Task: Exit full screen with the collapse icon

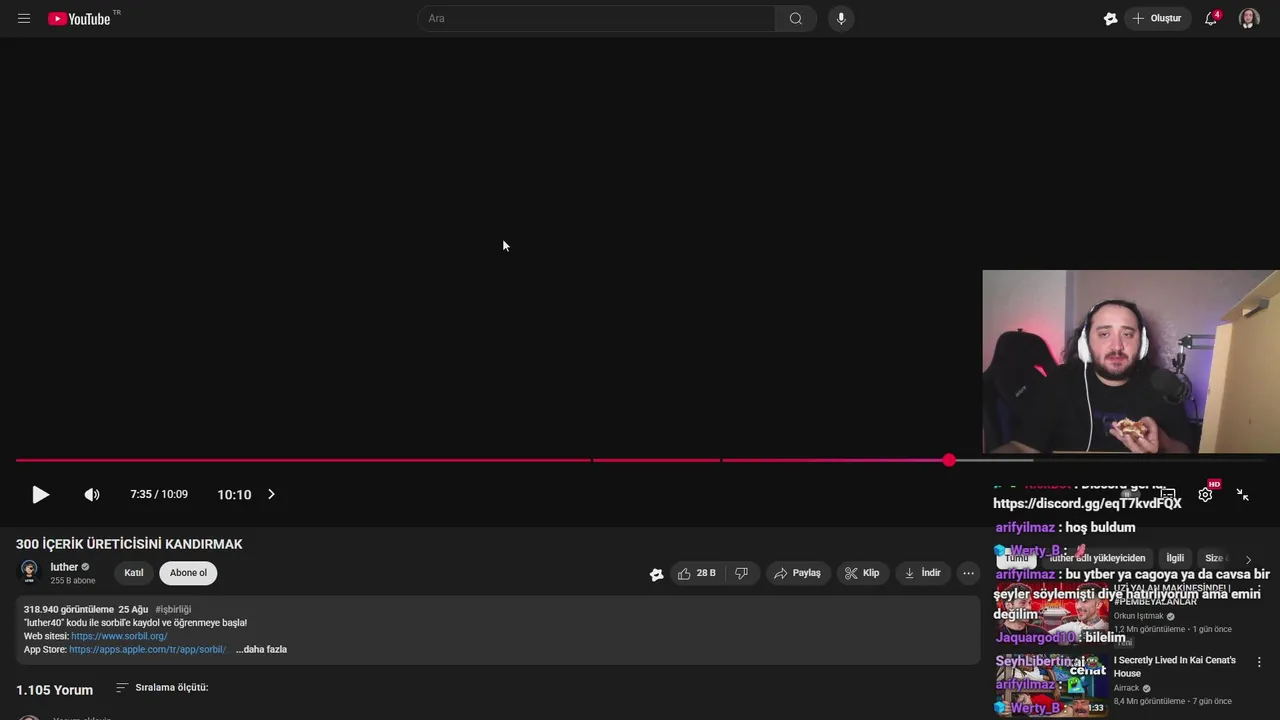Action: click(1243, 494)
